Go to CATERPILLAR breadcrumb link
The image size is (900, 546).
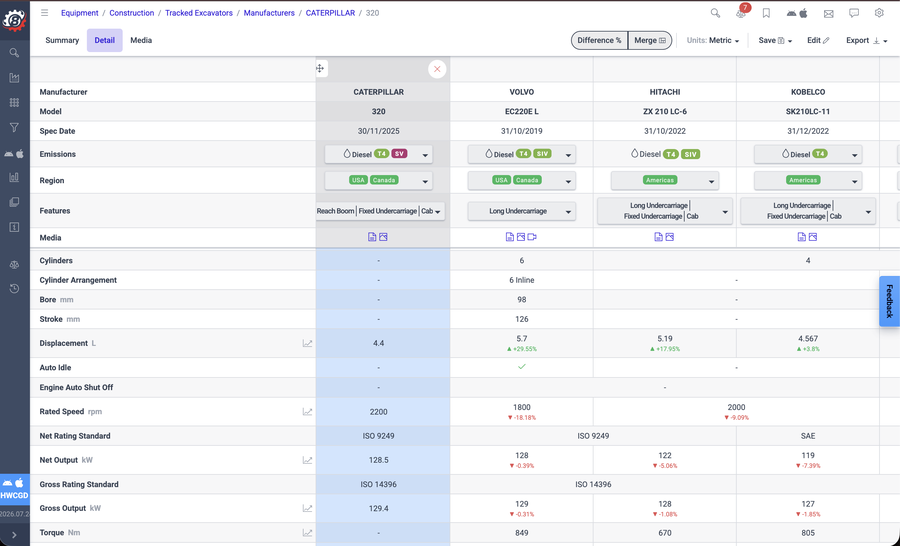330,13
